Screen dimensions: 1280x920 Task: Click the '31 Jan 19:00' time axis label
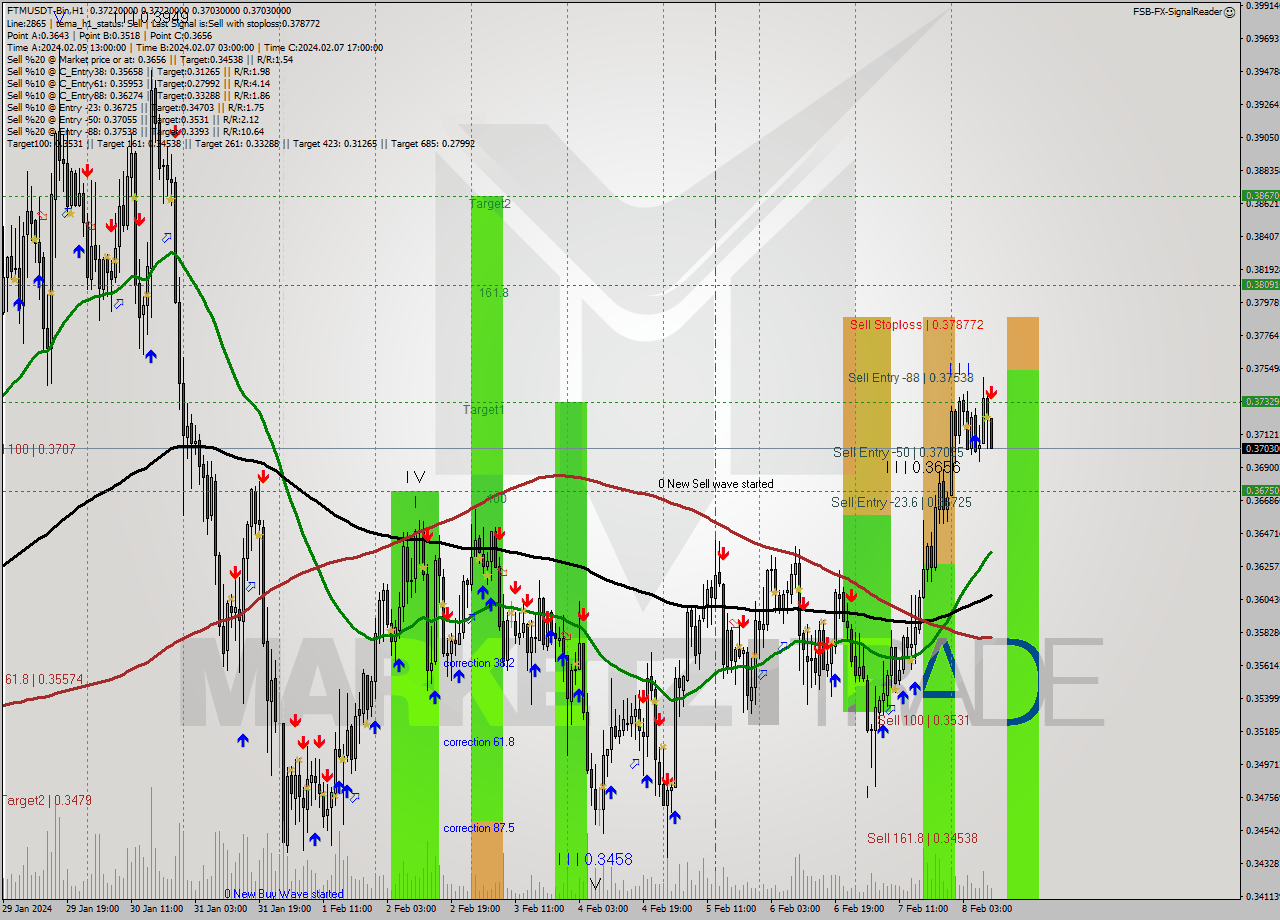[284, 909]
